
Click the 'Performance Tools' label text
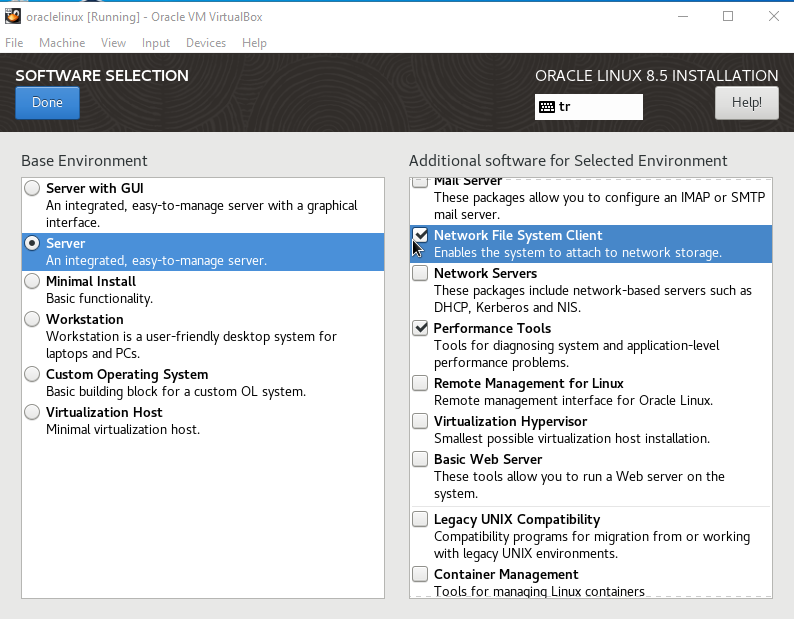(x=492, y=329)
